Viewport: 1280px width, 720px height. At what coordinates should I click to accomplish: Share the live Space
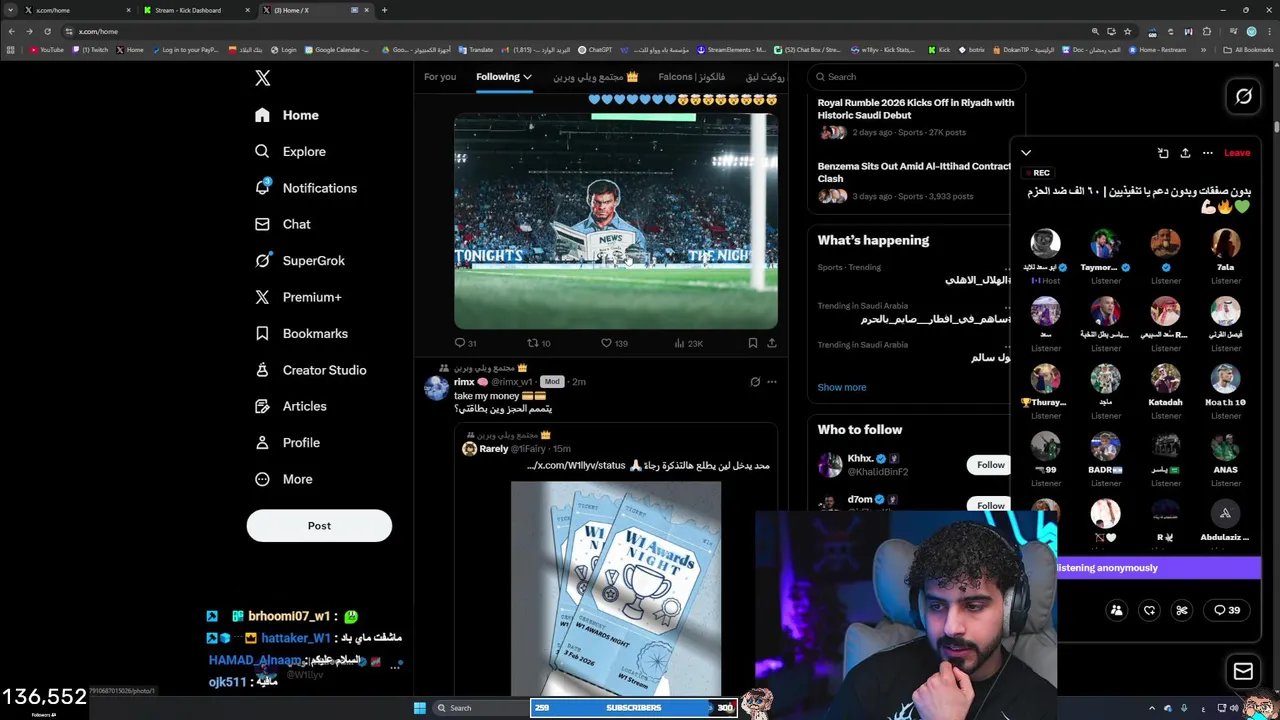[x=1185, y=153]
